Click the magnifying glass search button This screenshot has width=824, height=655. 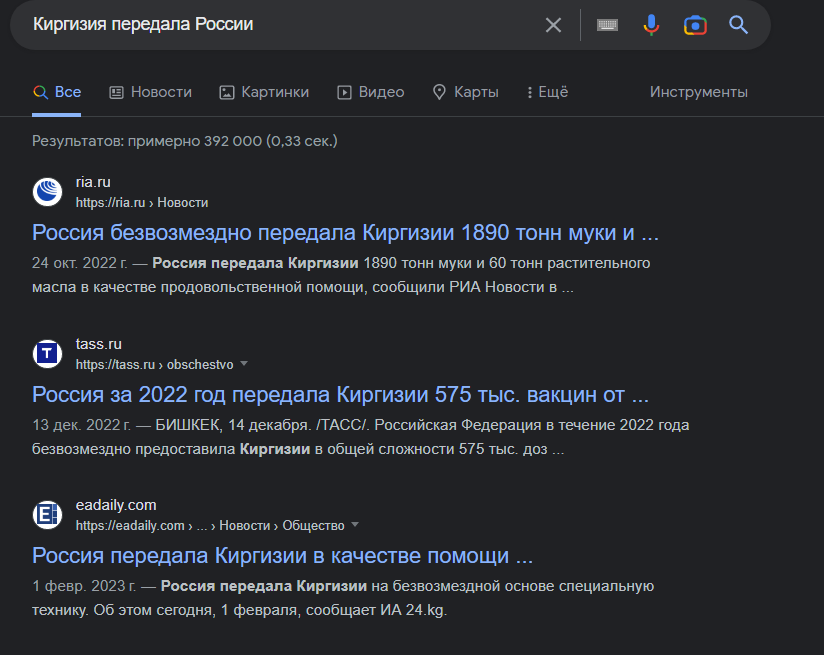739,25
